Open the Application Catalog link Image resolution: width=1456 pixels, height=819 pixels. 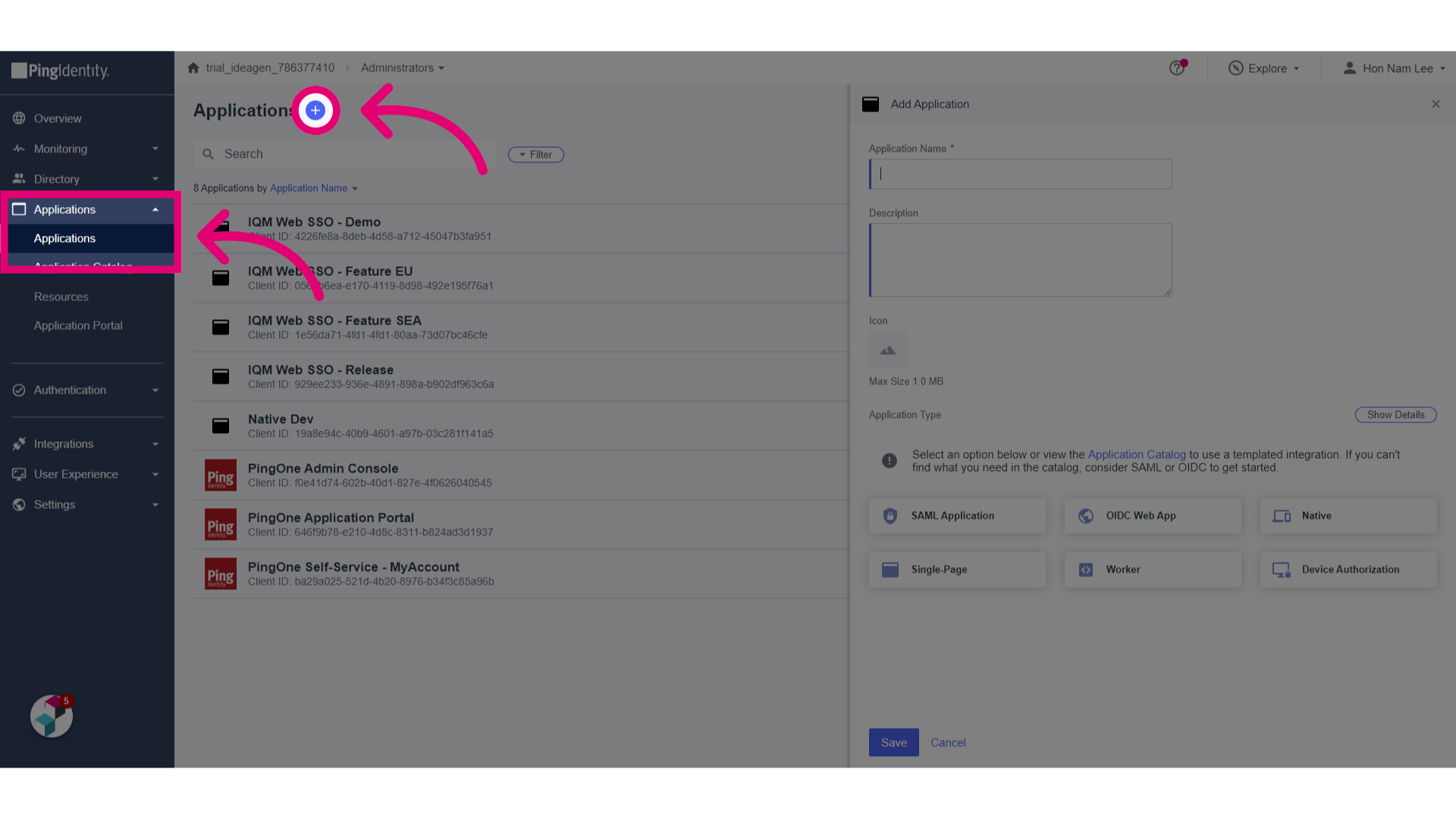[1137, 454]
